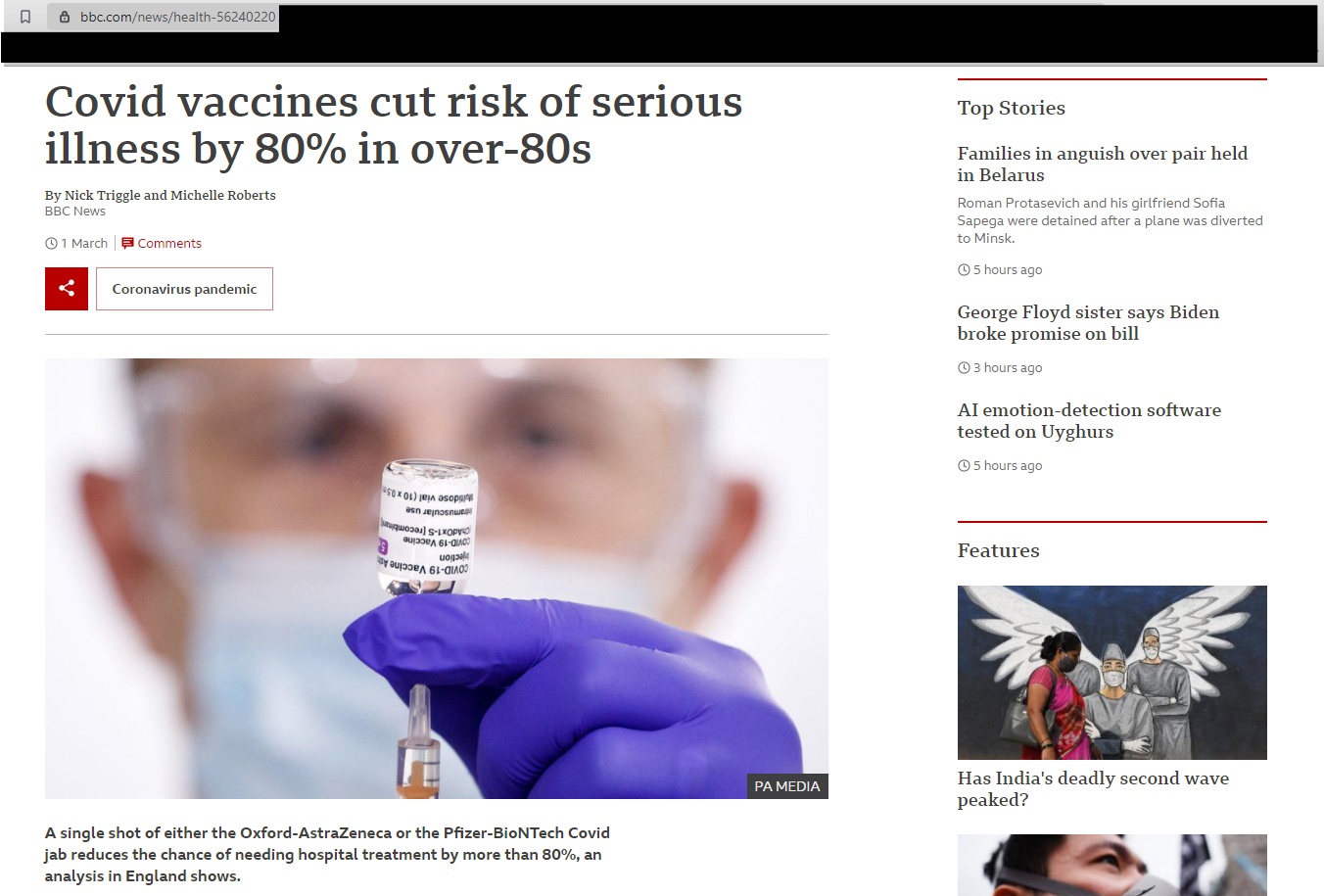Click the India mural feature thumbnail

1112,673
